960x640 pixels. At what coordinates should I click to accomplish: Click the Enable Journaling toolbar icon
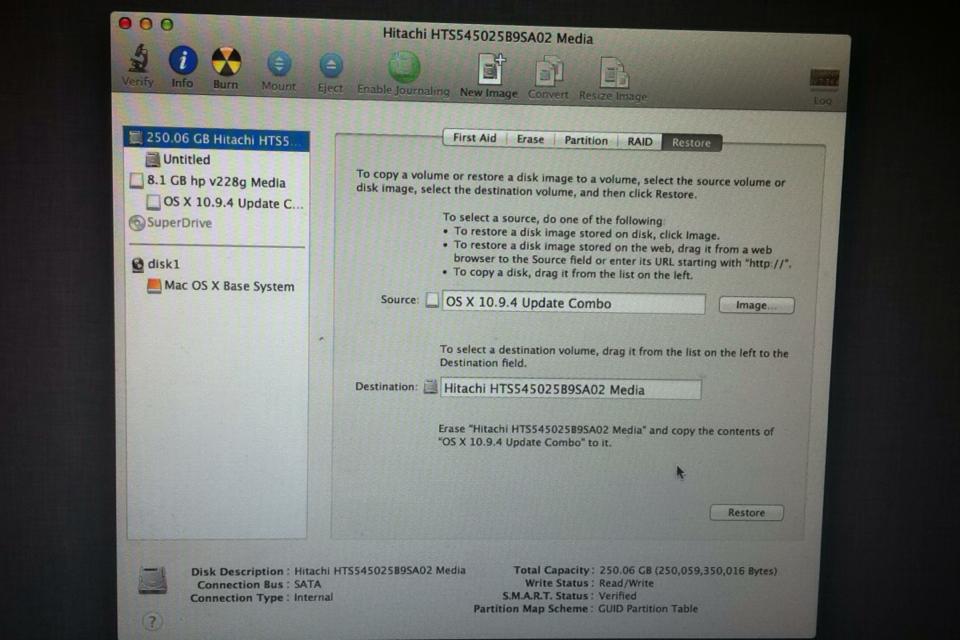point(403,67)
